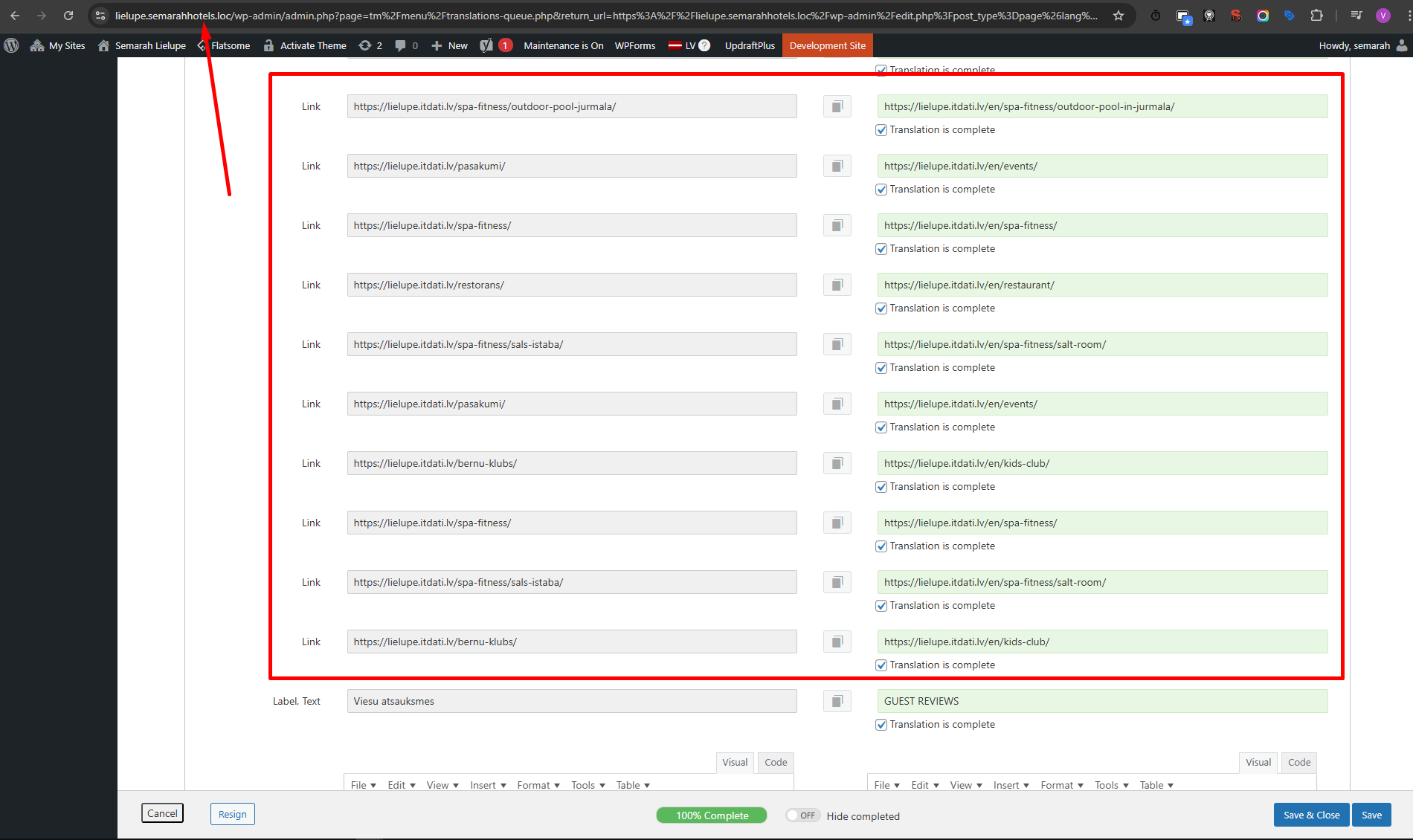Open Insert menu in the original text editor
Viewport: 1413px width, 840px height.
488,785
